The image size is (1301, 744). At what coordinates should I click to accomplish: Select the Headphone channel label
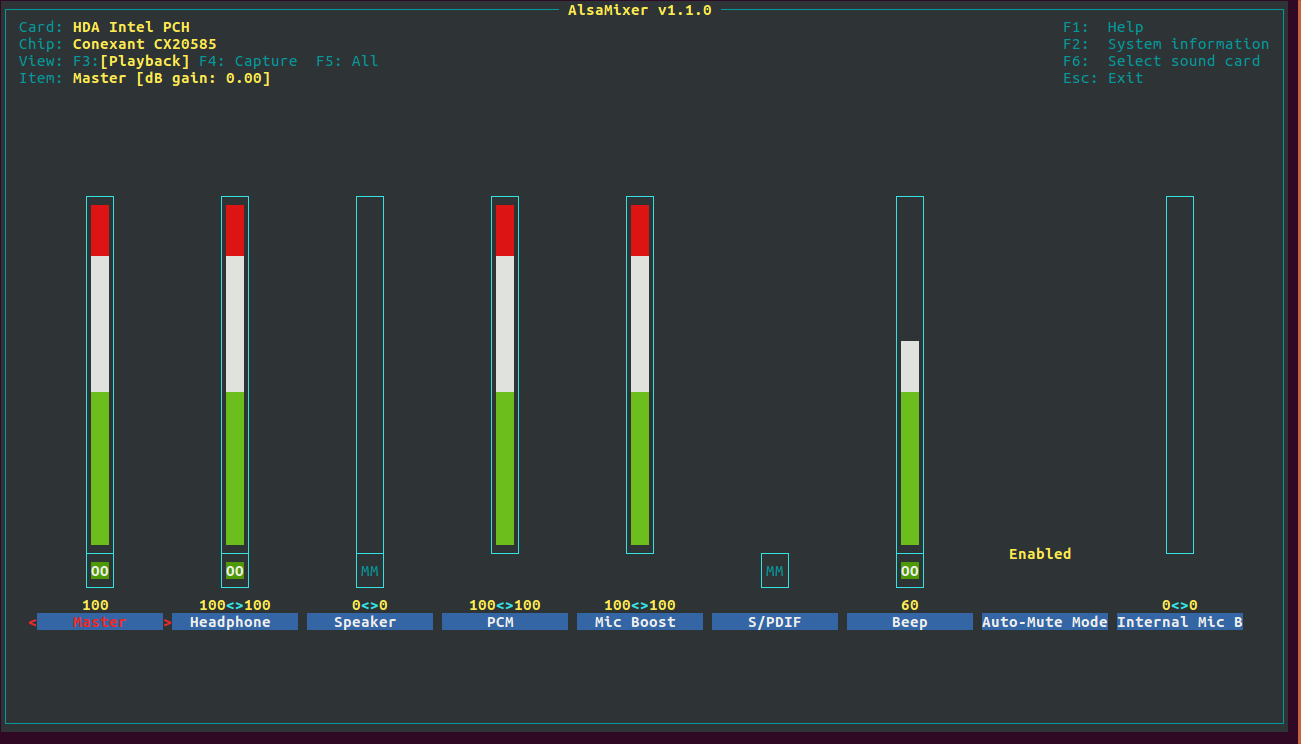[235, 622]
